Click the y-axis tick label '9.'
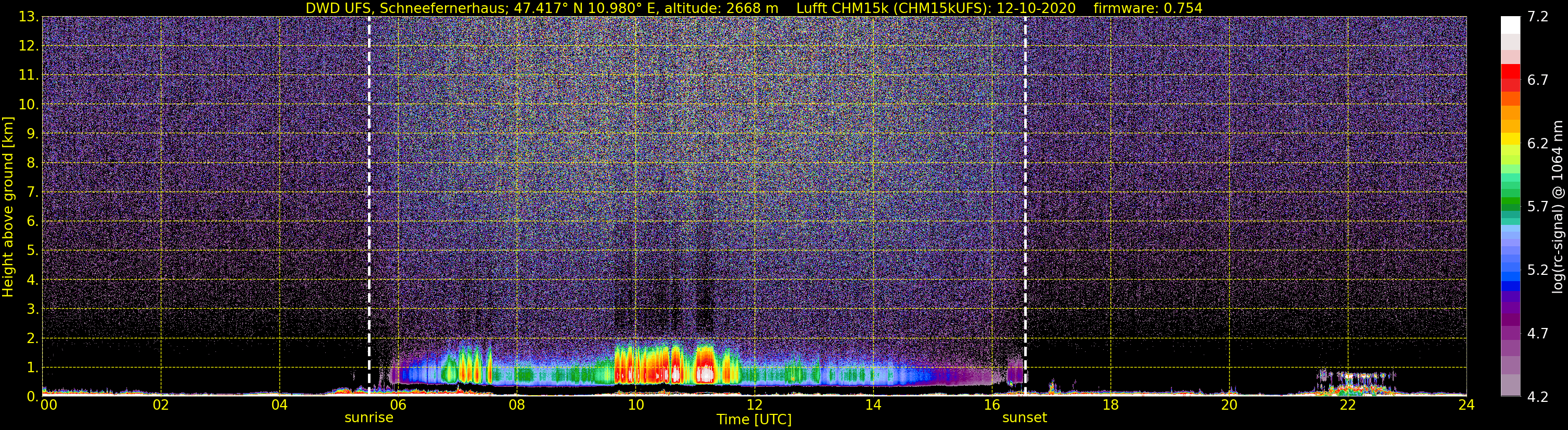 pyautogui.click(x=32, y=133)
